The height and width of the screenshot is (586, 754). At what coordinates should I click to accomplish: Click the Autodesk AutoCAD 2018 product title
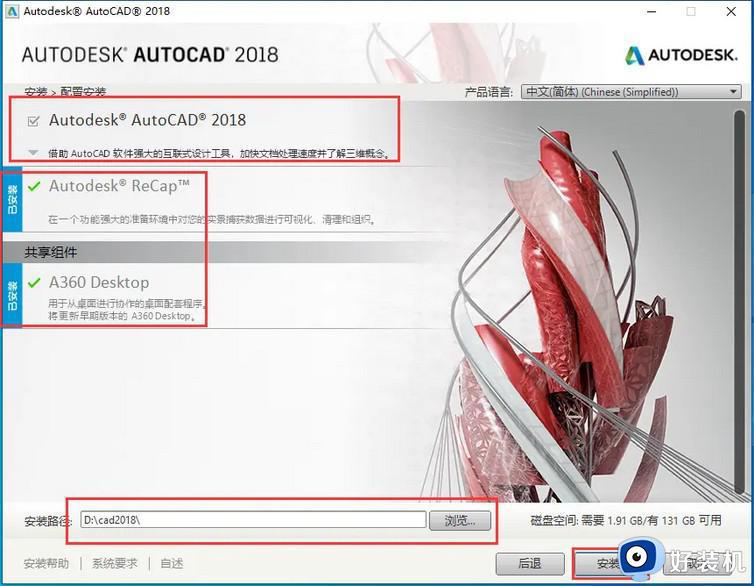point(148,120)
